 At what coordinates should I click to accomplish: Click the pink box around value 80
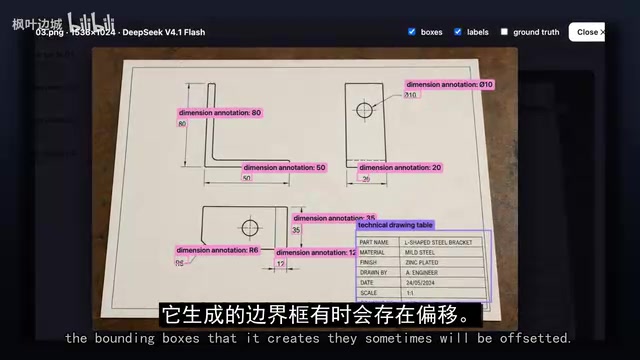pos(182,123)
